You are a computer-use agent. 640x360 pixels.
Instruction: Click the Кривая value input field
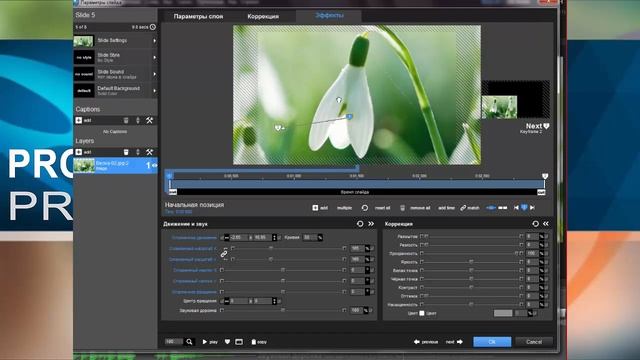[310, 237]
